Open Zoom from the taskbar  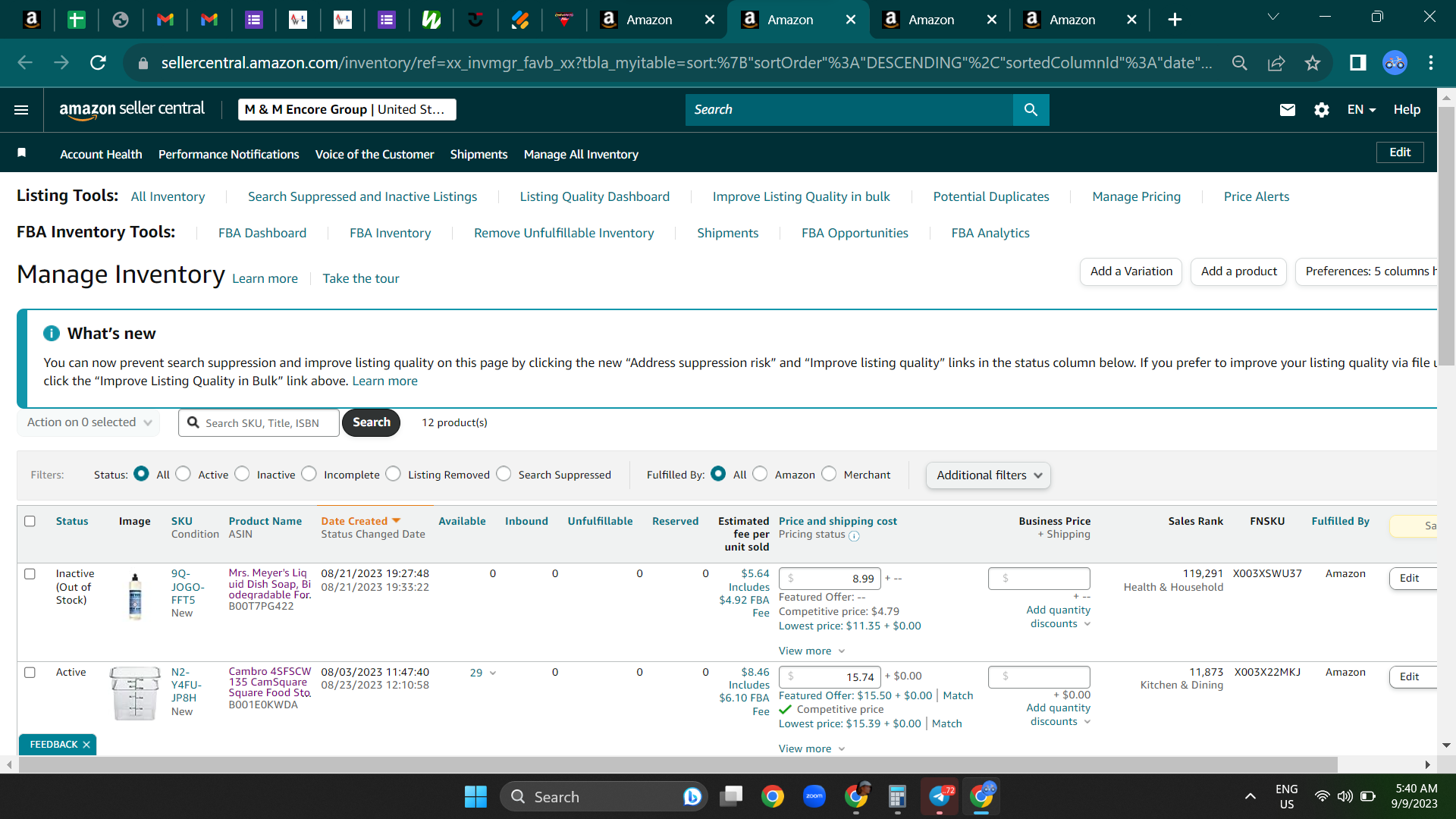(x=814, y=796)
